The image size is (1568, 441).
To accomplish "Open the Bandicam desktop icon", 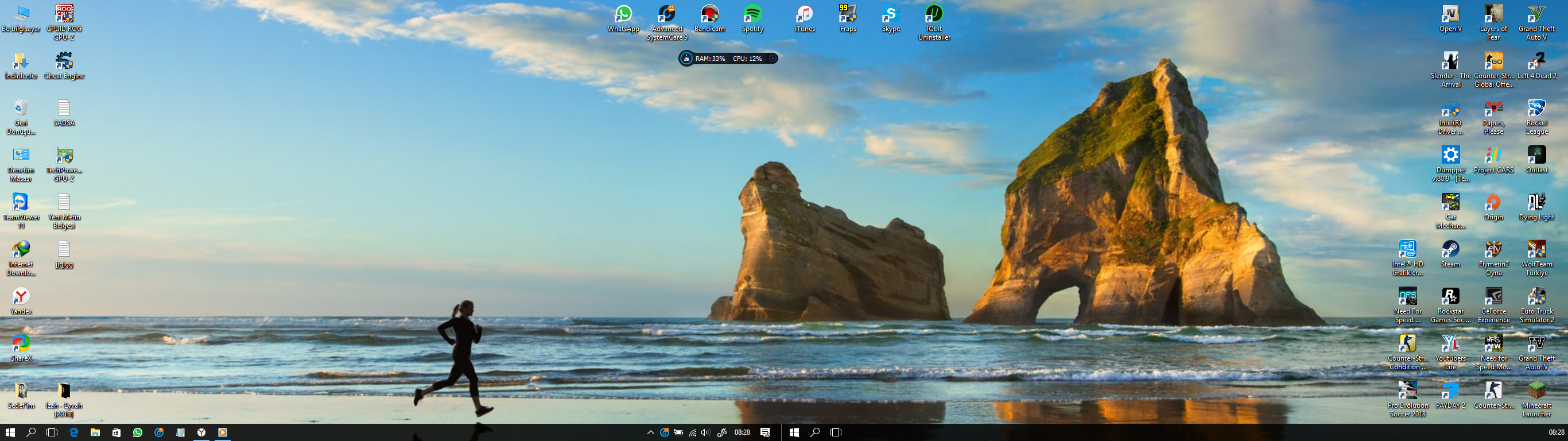I will coord(709,18).
